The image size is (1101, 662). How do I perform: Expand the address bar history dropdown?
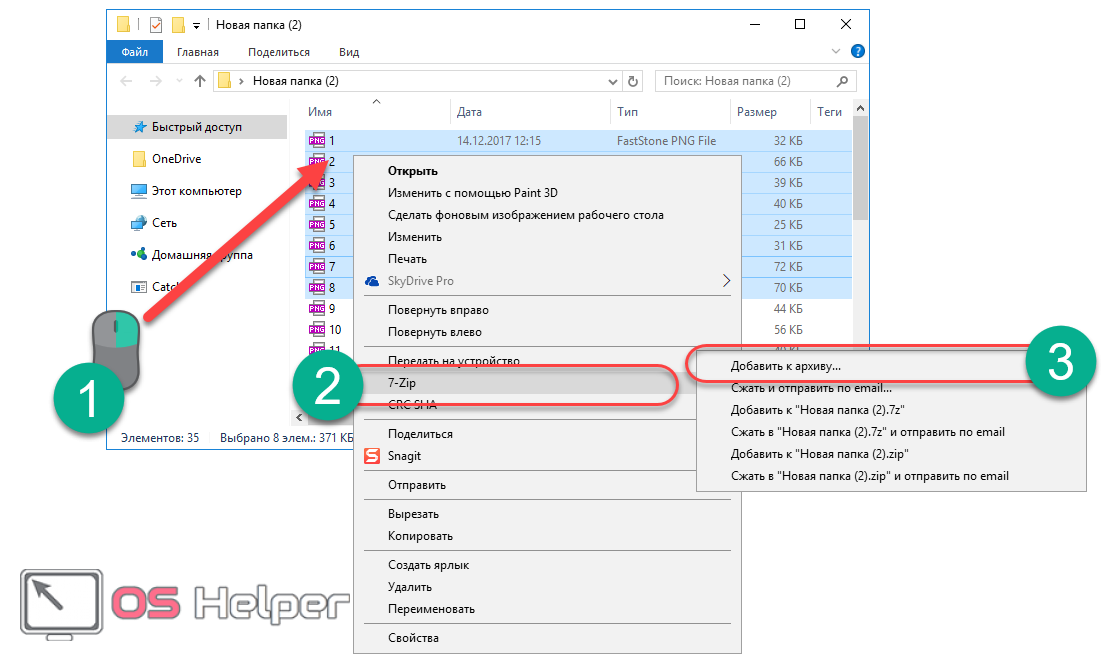[612, 81]
